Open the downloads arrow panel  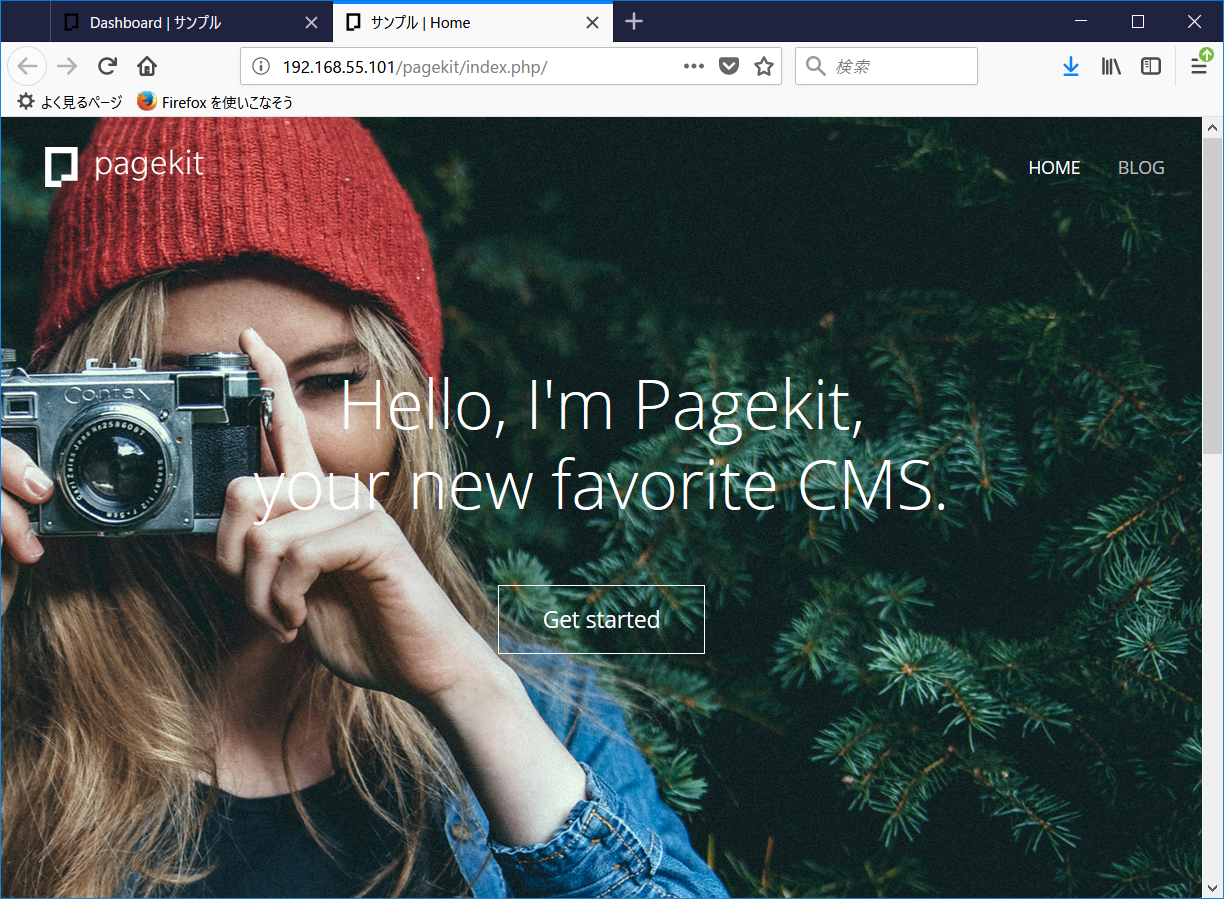pos(1071,66)
